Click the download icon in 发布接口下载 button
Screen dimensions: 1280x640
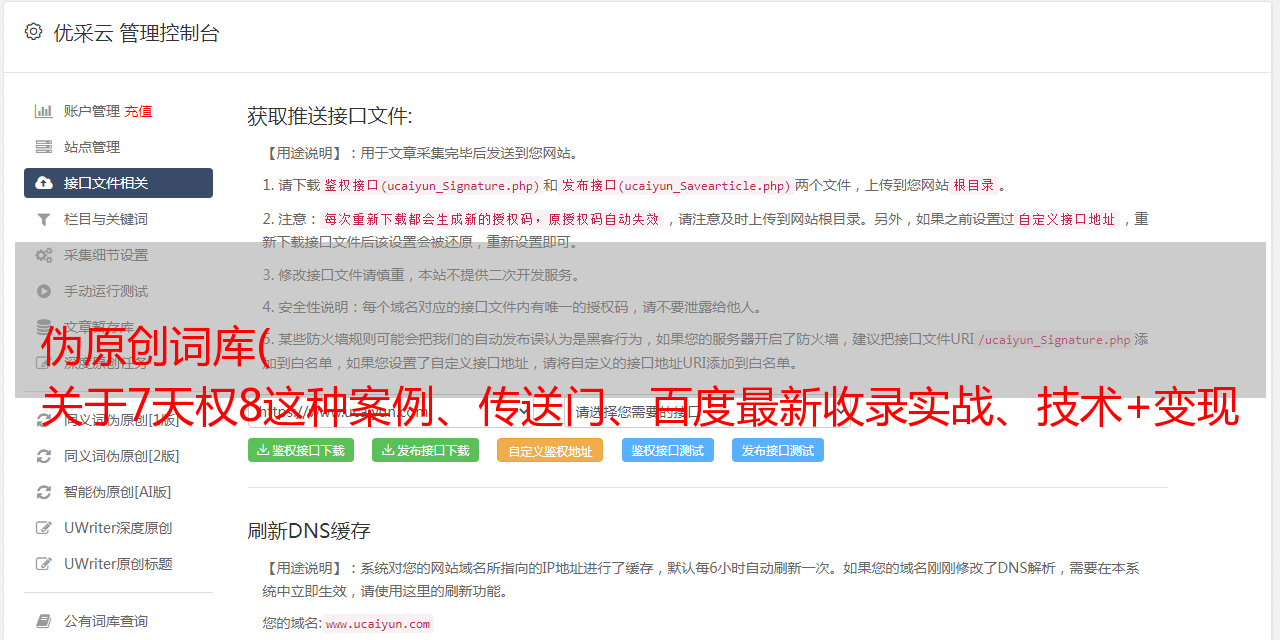[x=388, y=450]
